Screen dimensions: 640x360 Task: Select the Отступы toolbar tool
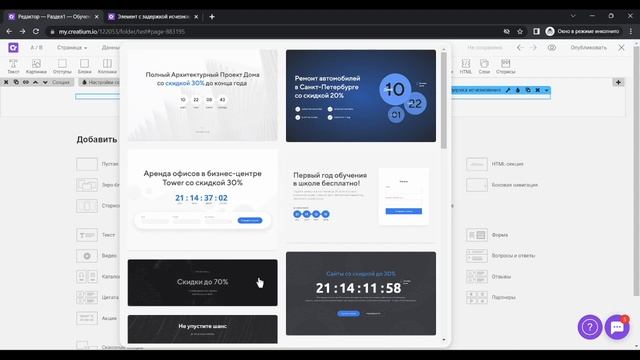(x=62, y=66)
